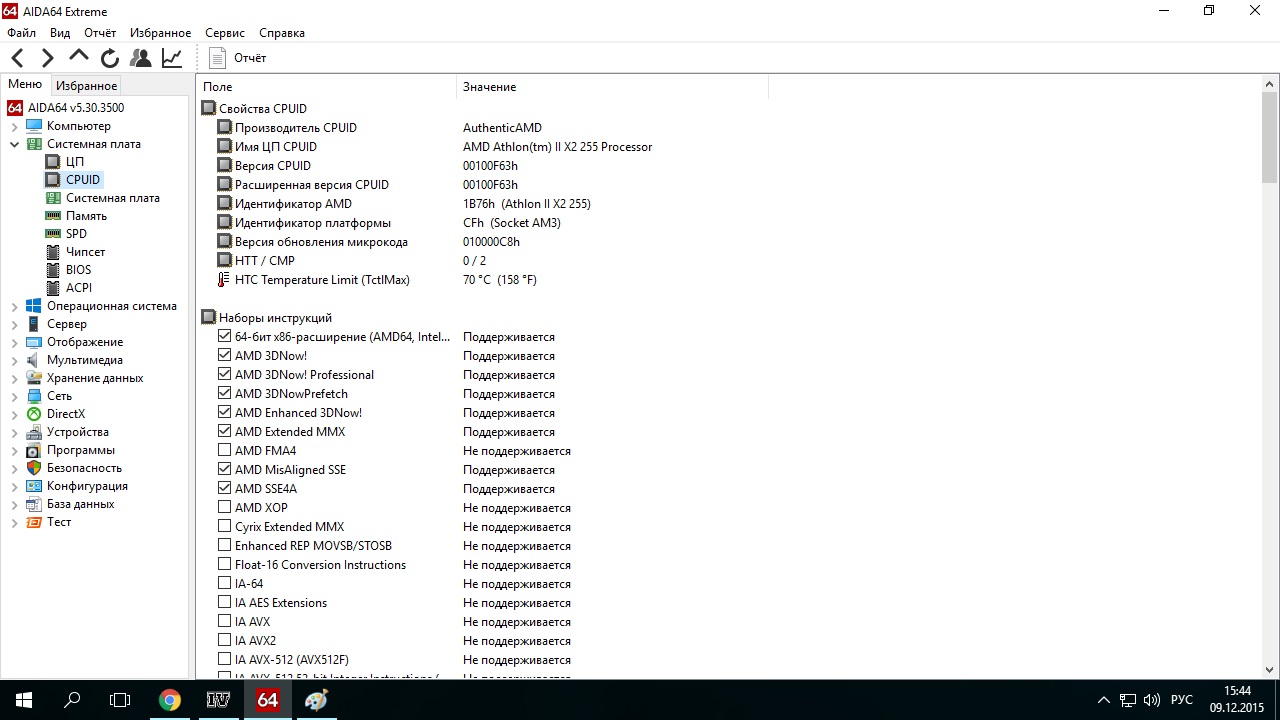Click the Отчёт report button
The image size is (1280, 720).
(238, 58)
